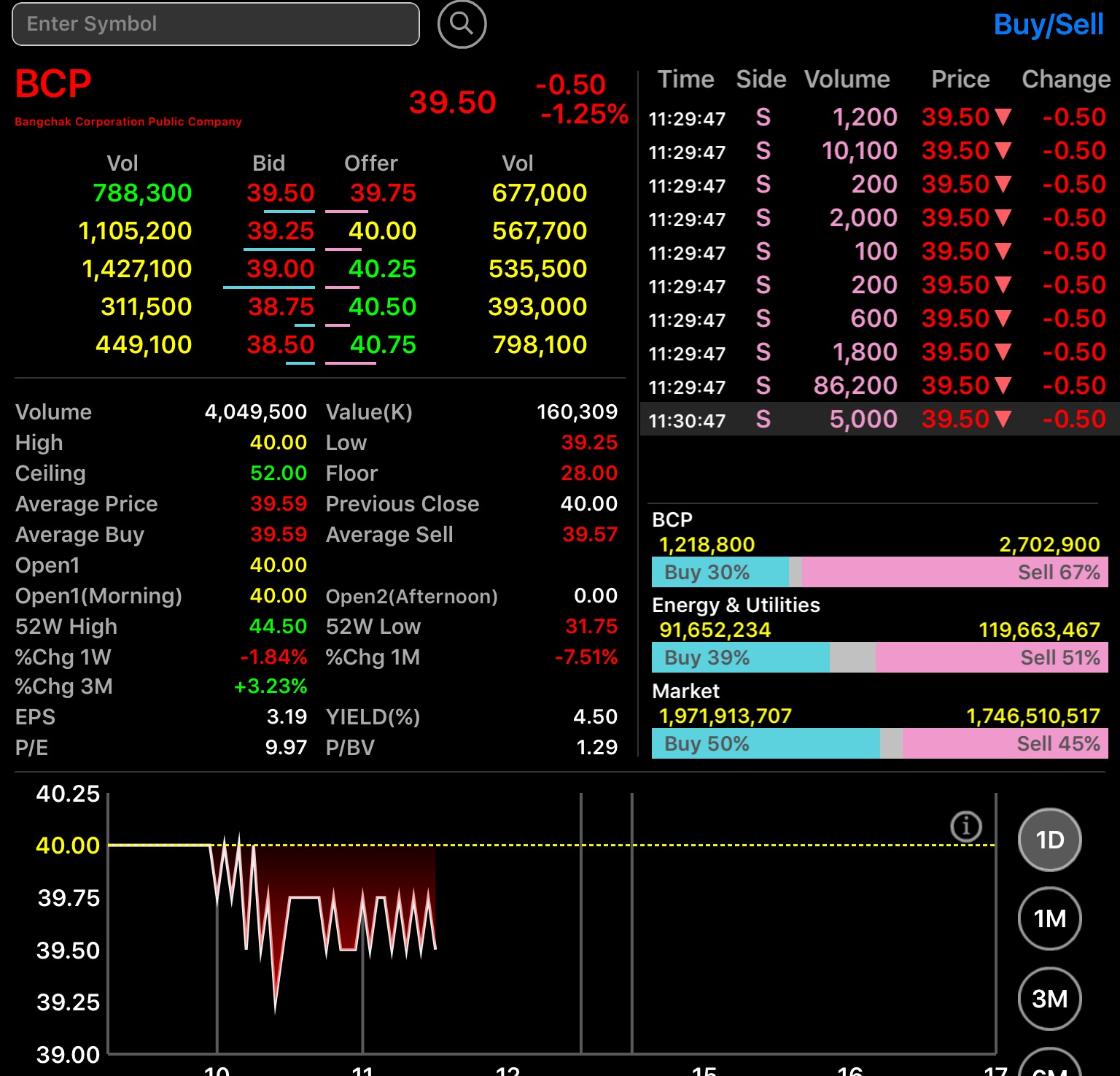Click the ticker Volume column header
This screenshot has height=1076, width=1120.
pyautogui.click(x=847, y=79)
